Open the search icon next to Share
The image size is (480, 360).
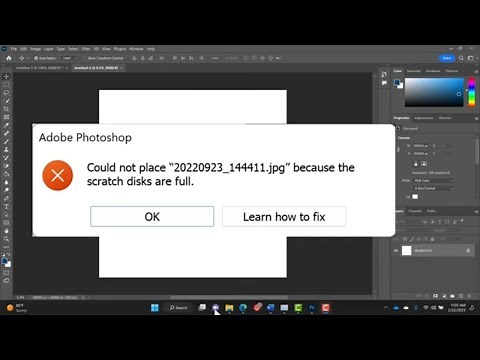click(461, 58)
